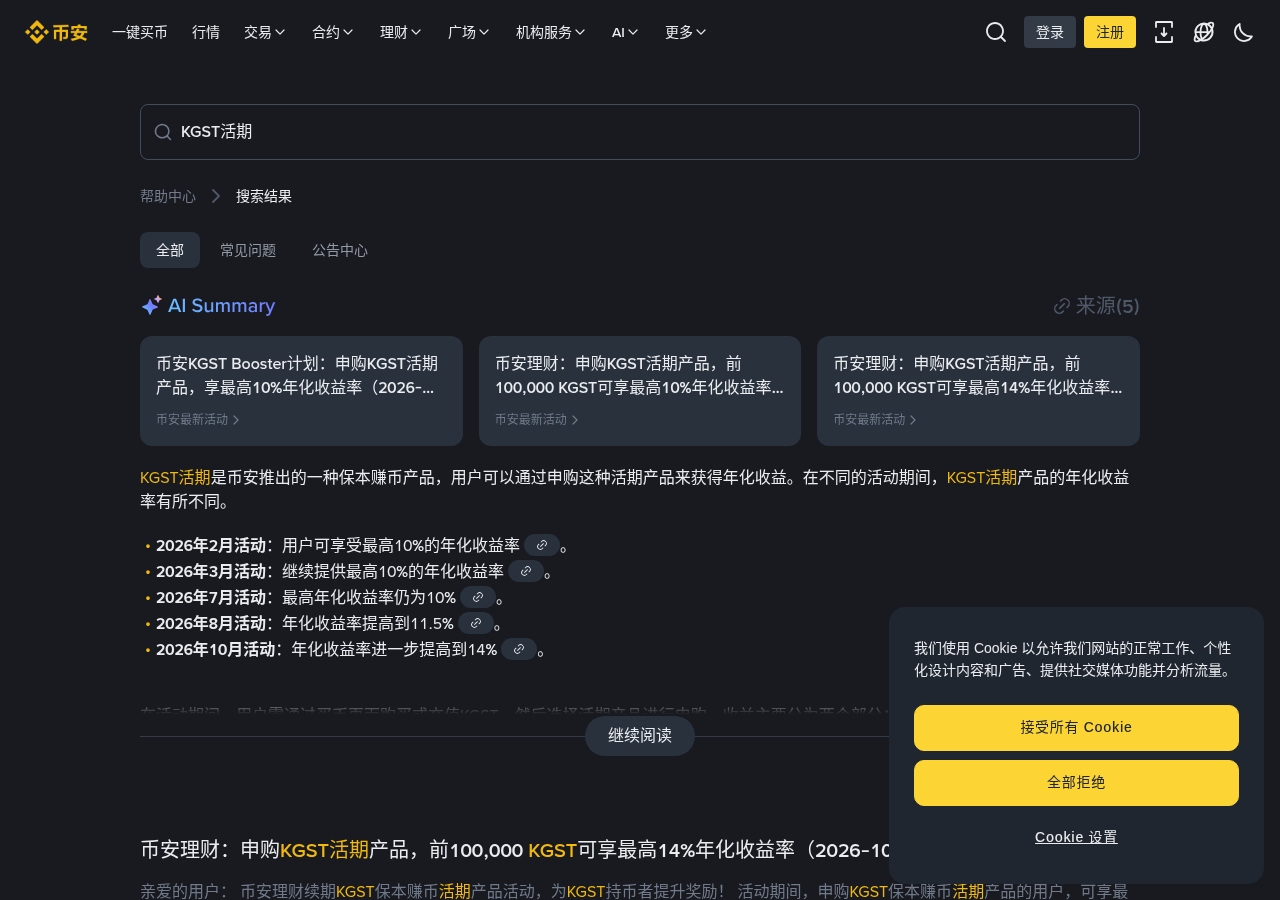Open citation link for 2026年3月活动
This screenshot has height=900, width=1280.
(x=526, y=571)
